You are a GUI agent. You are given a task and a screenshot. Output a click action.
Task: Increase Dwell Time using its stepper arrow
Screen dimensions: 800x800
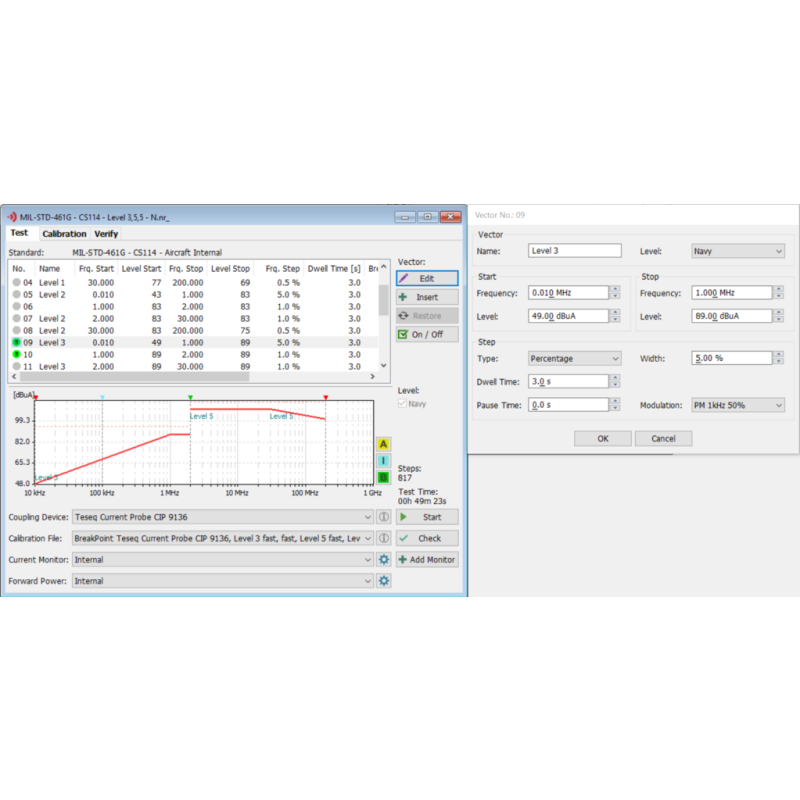(614, 376)
